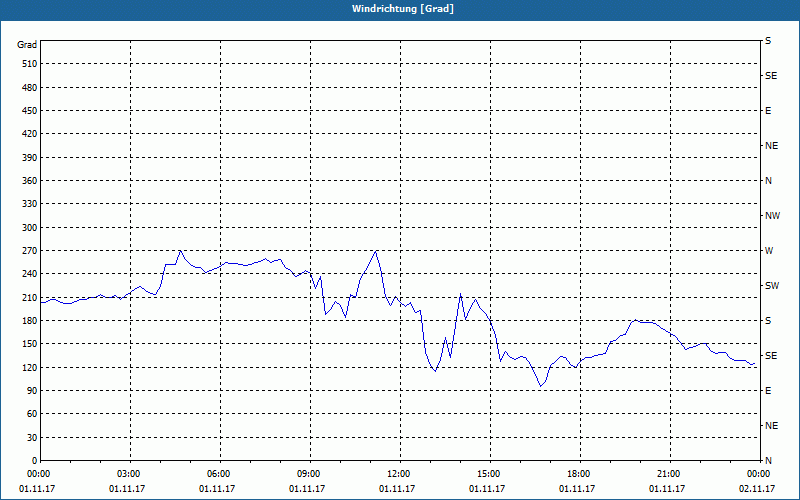Click the 'E' compass label beside 90 gridline
Viewport: 800px width, 500px height.
[768, 391]
